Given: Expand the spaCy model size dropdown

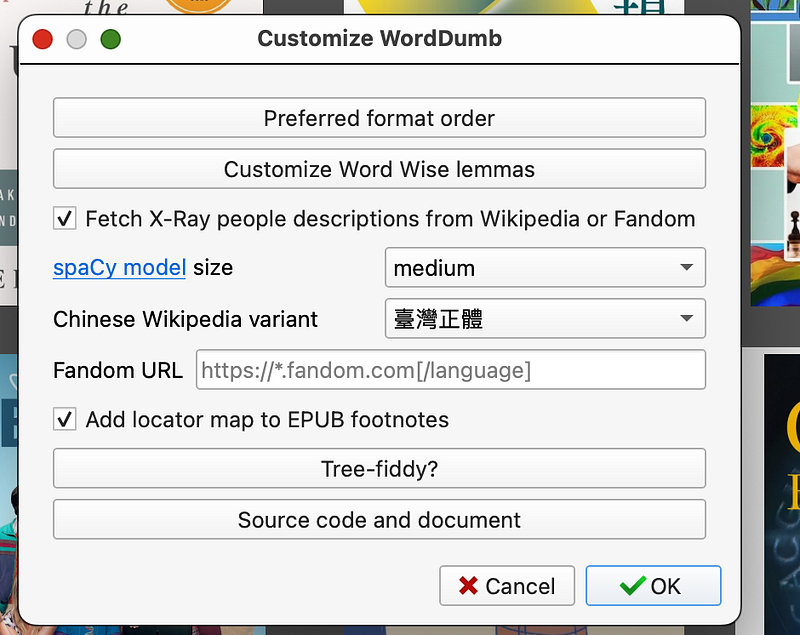Looking at the screenshot, I should (x=545, y=267).
